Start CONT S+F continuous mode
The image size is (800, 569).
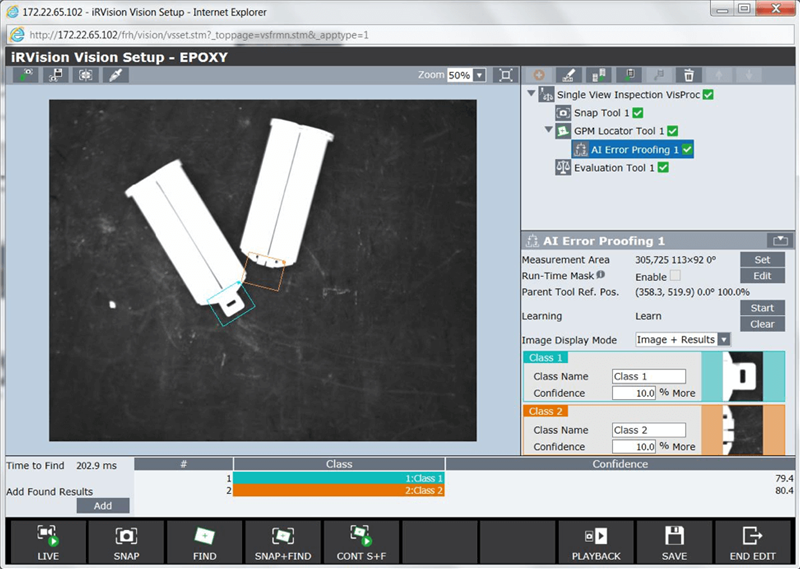click(360, 543)
